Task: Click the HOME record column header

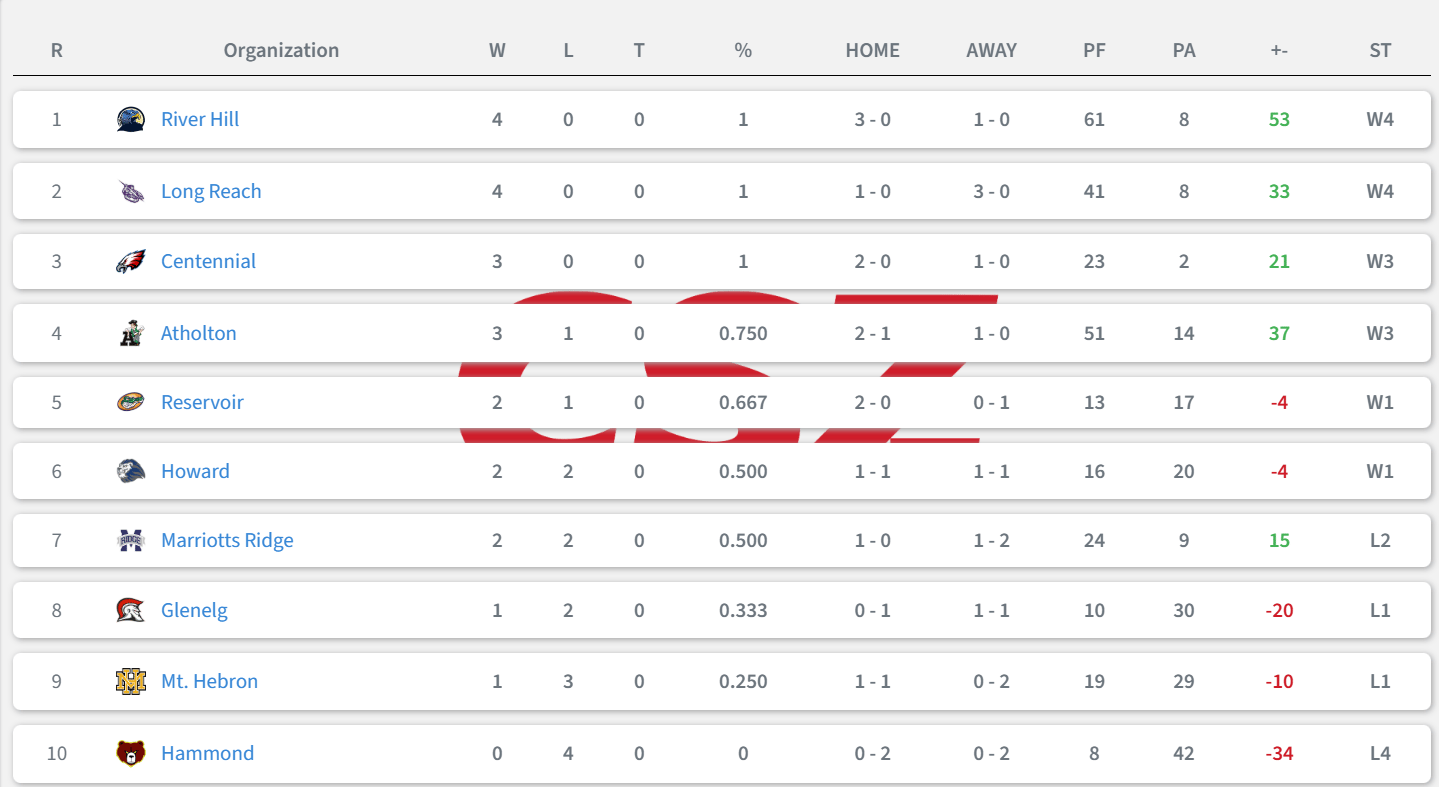Action: 872,50
